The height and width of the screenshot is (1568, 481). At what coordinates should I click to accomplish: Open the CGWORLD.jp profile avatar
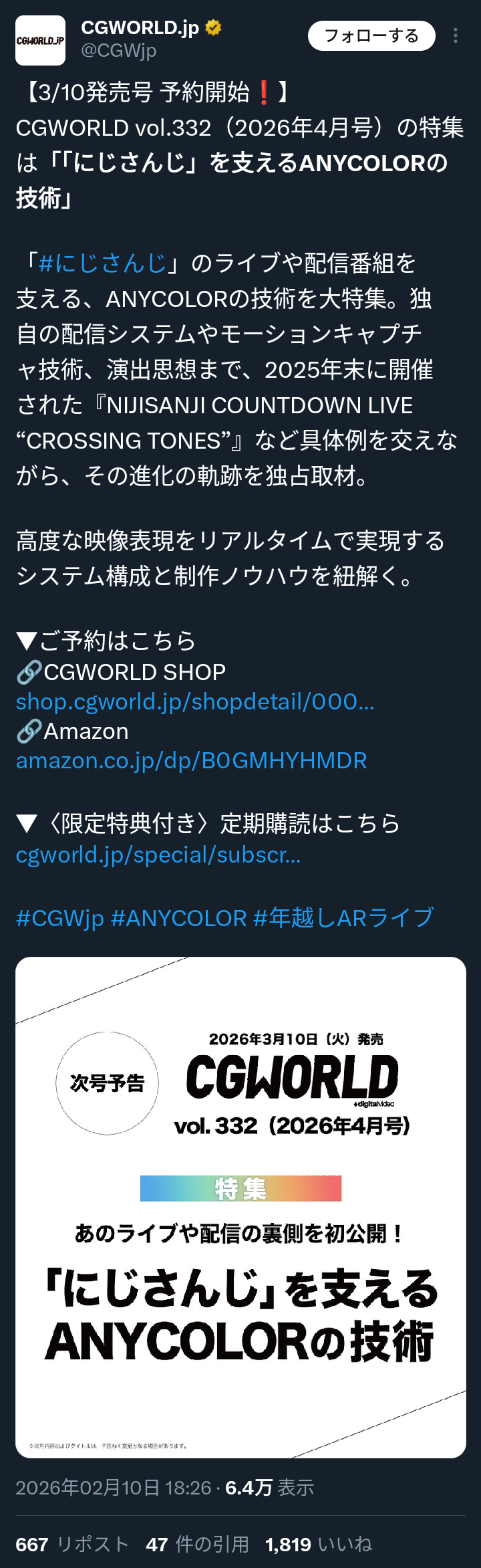[x=40, y=40]
